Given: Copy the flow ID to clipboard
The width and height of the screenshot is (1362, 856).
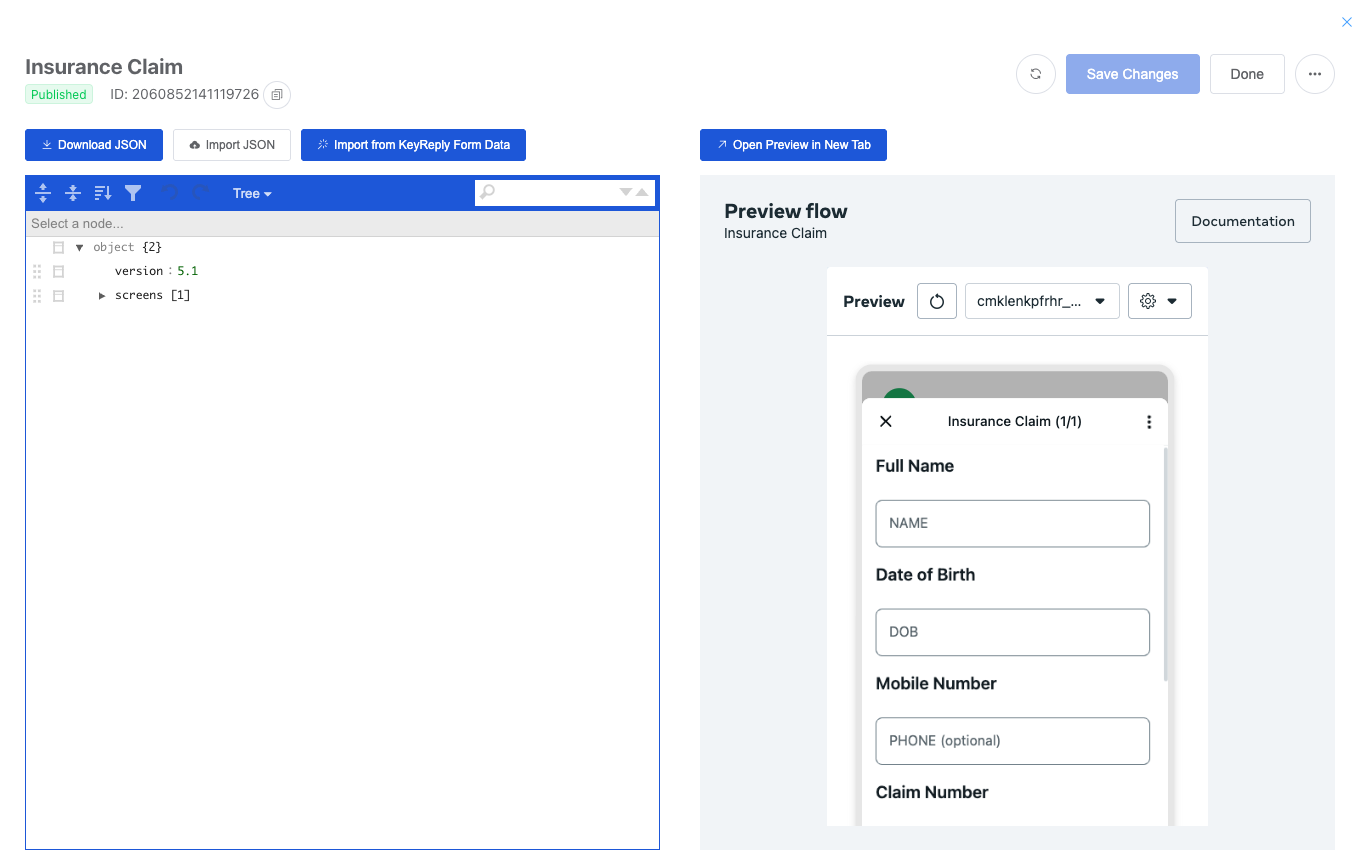Looking at the screenshot, I should click(x=277, y=94).
